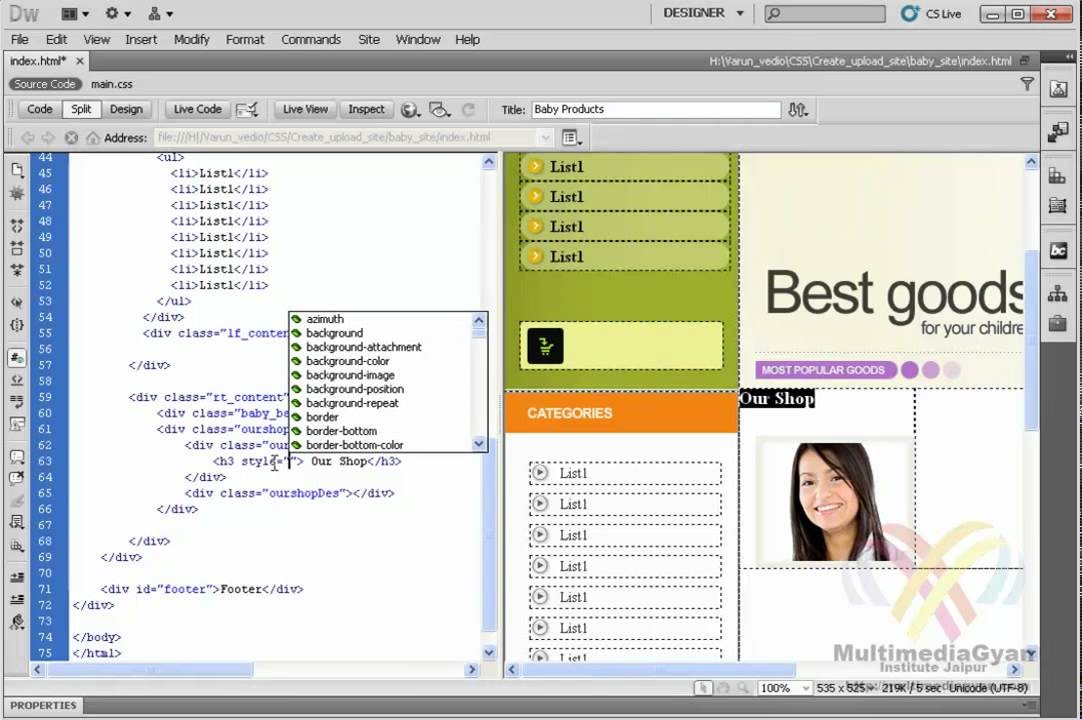
Task: Expand the DESIGNER workspace switcher
Action: [703, 13]
